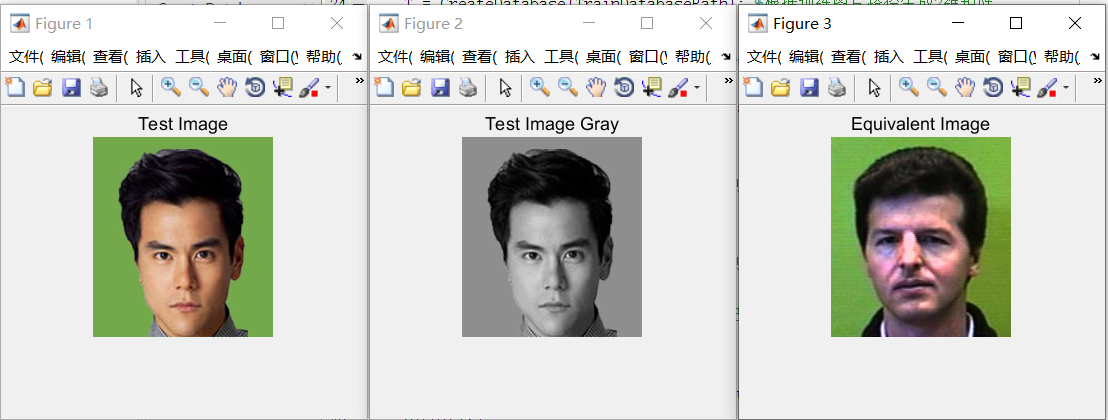Image resolution: width=1108 pixels, height=420 pixels.
Task: Click the 'Test Image Gray' title text
Action: coord(552,124)
